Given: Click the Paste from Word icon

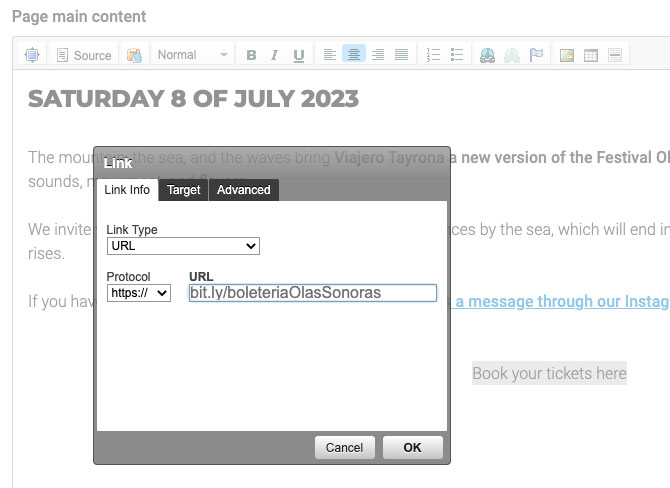Looking at the screenshot, I should (x=134, y=55).
